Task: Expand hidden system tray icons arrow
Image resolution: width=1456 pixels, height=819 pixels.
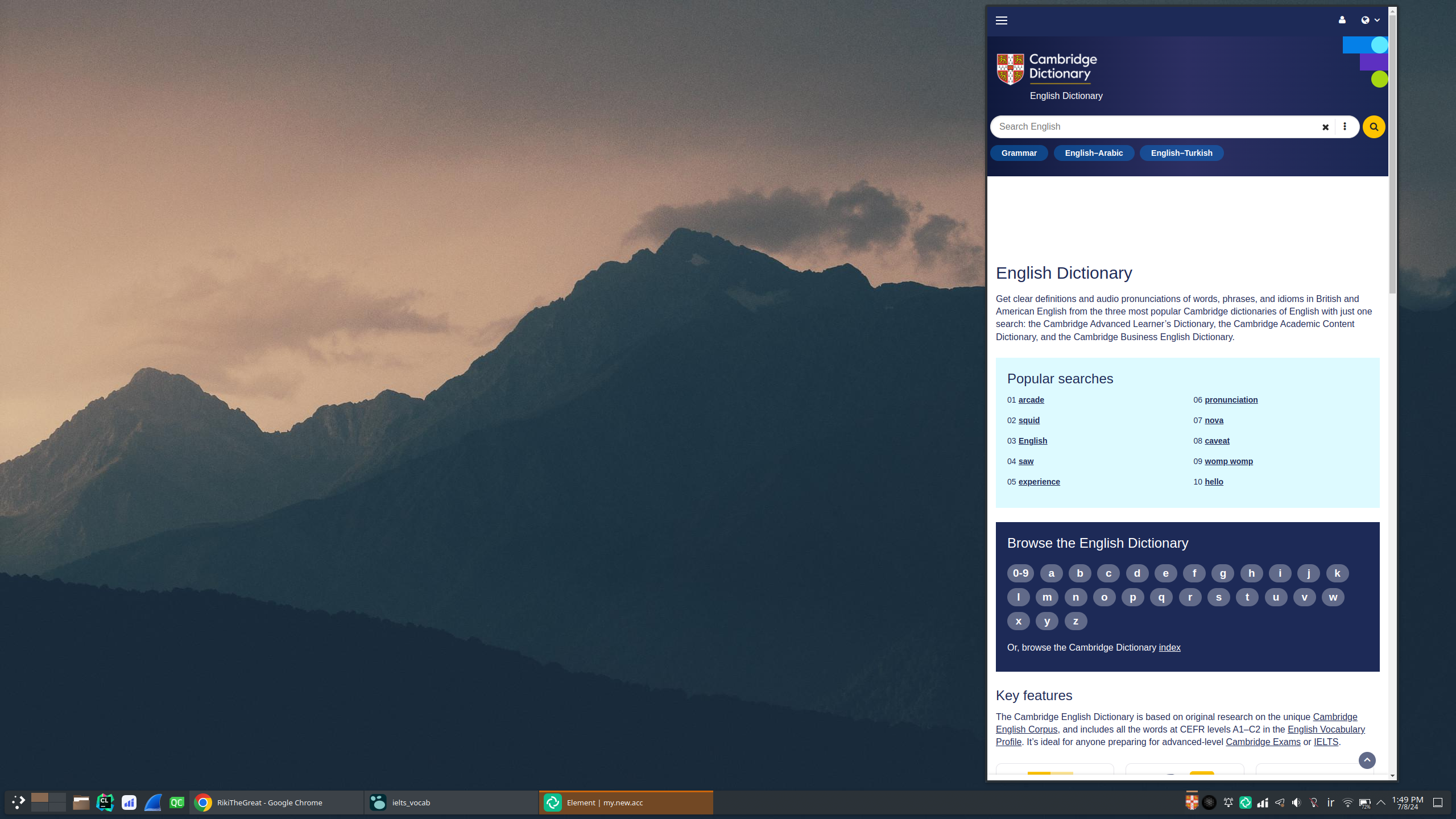Action: [1381, 803]
